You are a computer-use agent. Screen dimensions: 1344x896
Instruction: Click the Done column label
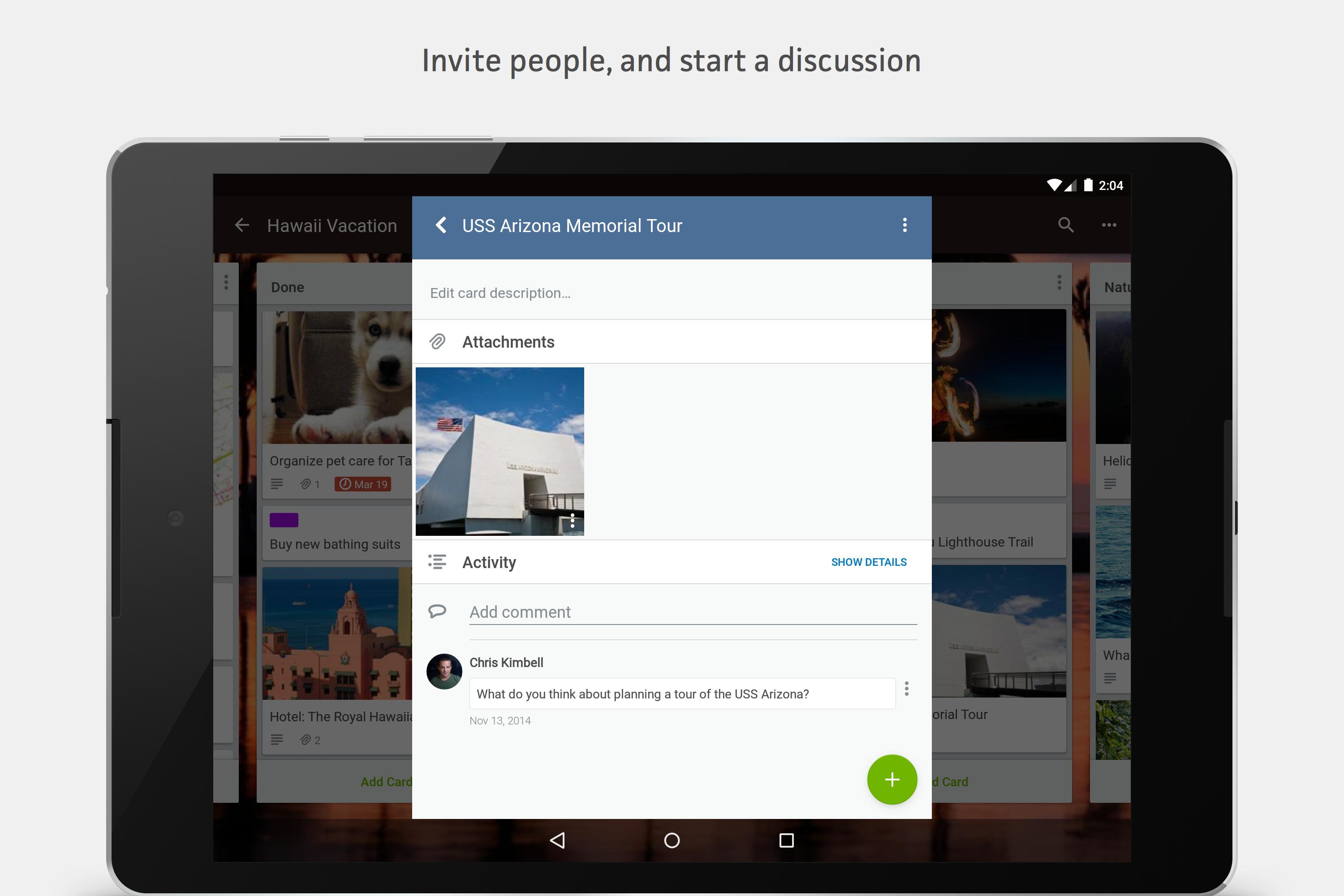click(x=290, y=287)
